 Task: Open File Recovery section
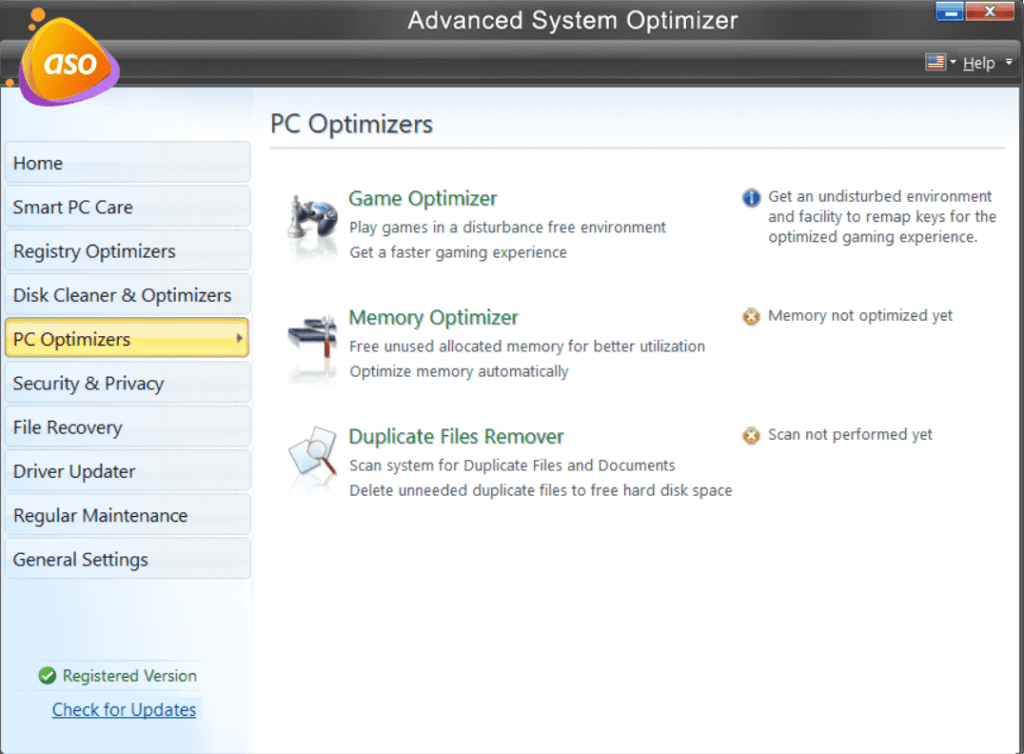[x=127, y=427]
